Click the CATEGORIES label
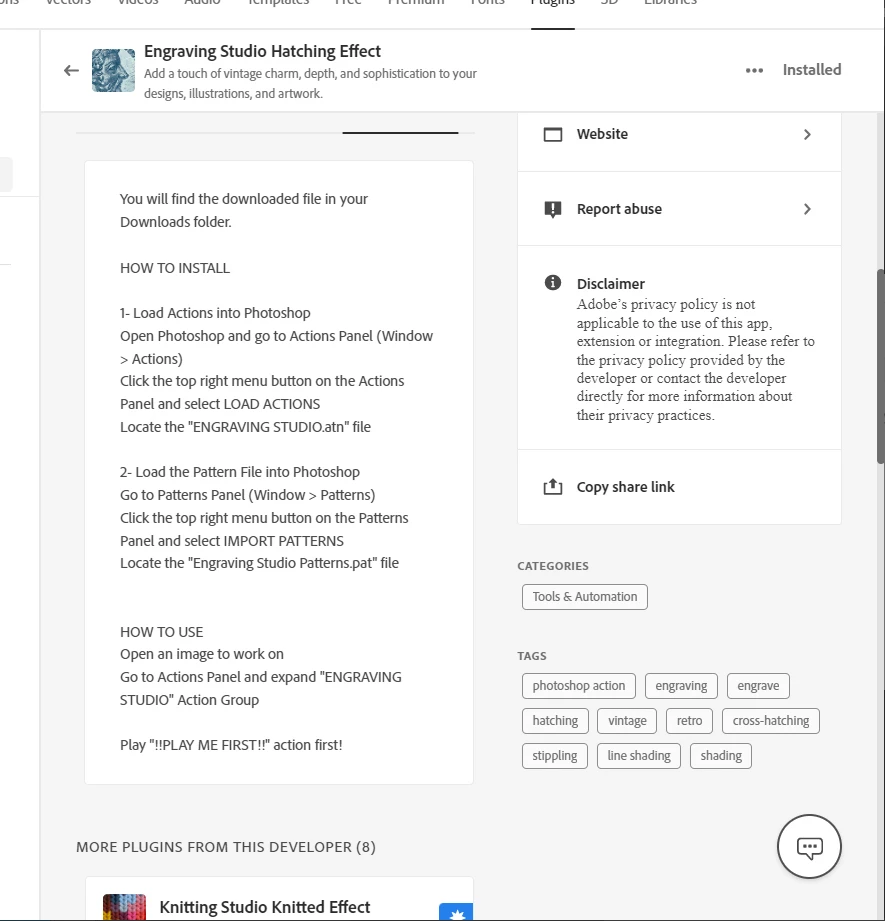The width and height of the screenshot is (885, 921). click(x=553, y=566)
